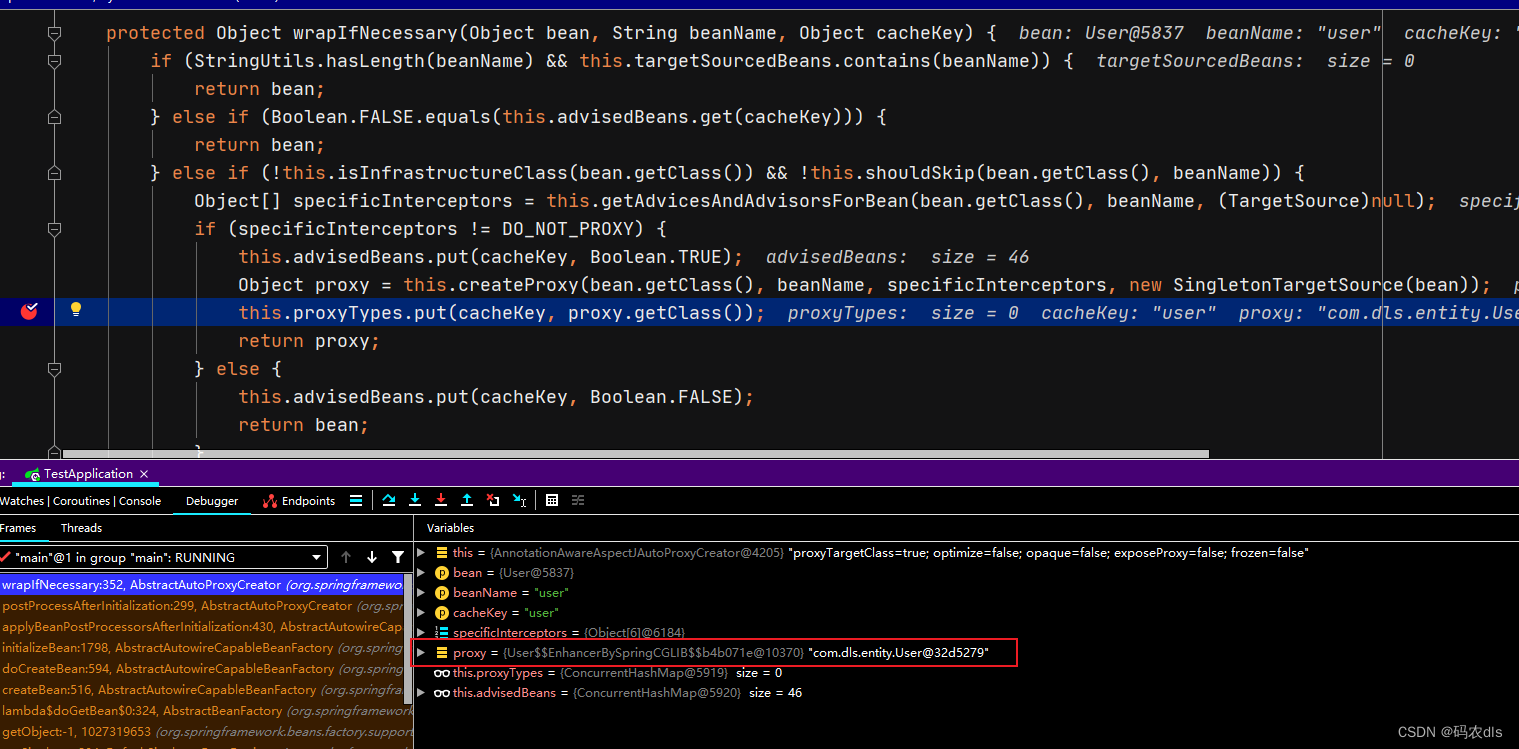Image resolution: width=1519 pixels, height=749 pixels.
Task: Expand the 'specificInterceptors' variable node
Action: (421, 632)
